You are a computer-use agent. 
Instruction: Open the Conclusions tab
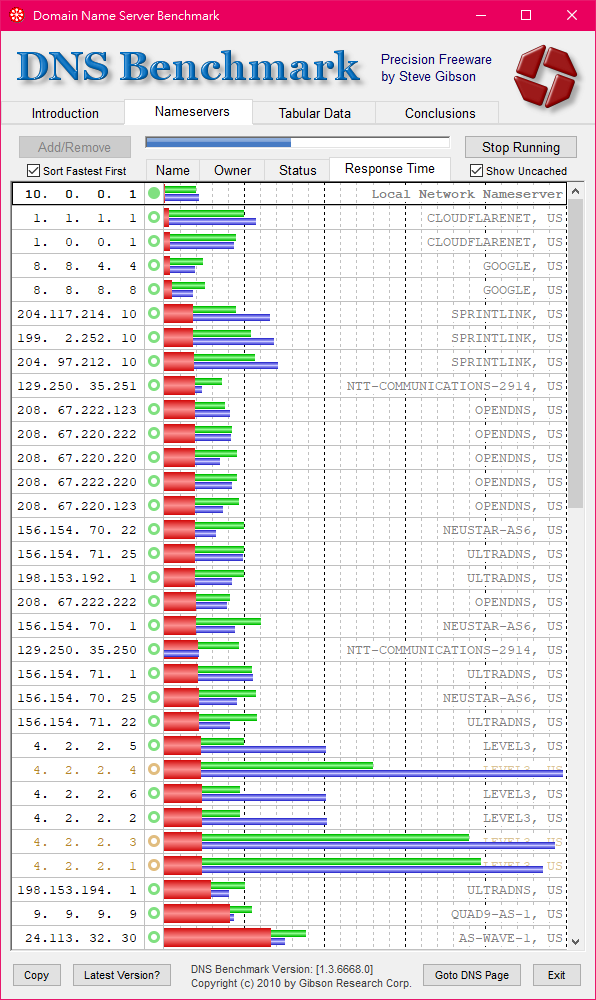pos(440,113)
